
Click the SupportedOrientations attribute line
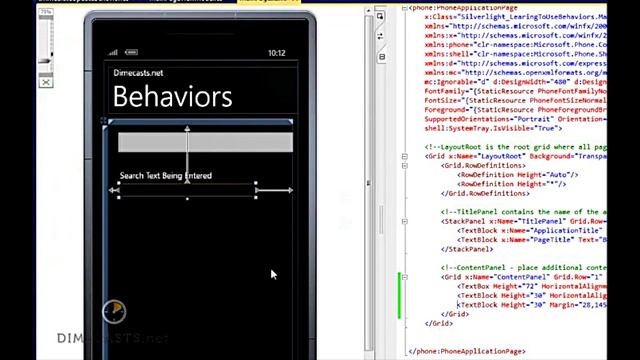pos(516,119)
